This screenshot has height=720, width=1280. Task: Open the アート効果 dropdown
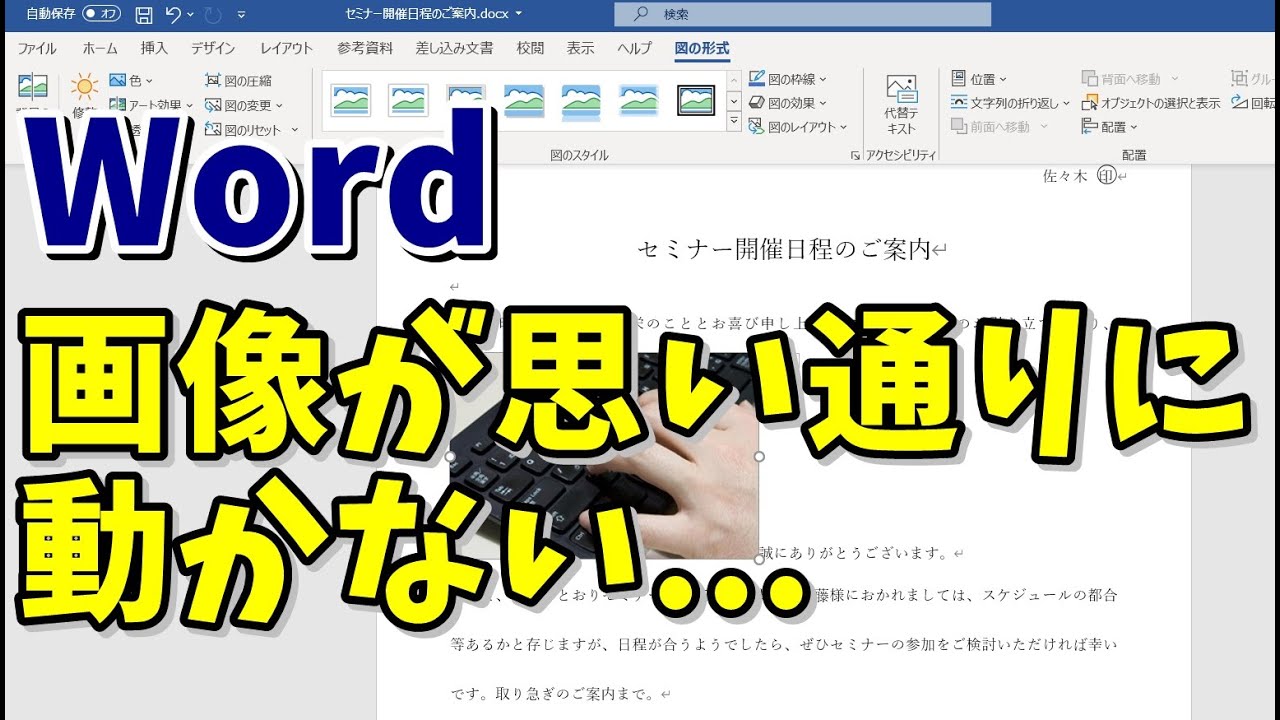(x=152, y=104)
